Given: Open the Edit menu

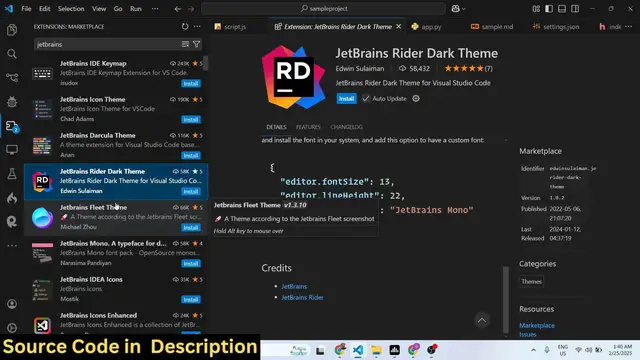Looking at the screenshot, I should (44, 9).
